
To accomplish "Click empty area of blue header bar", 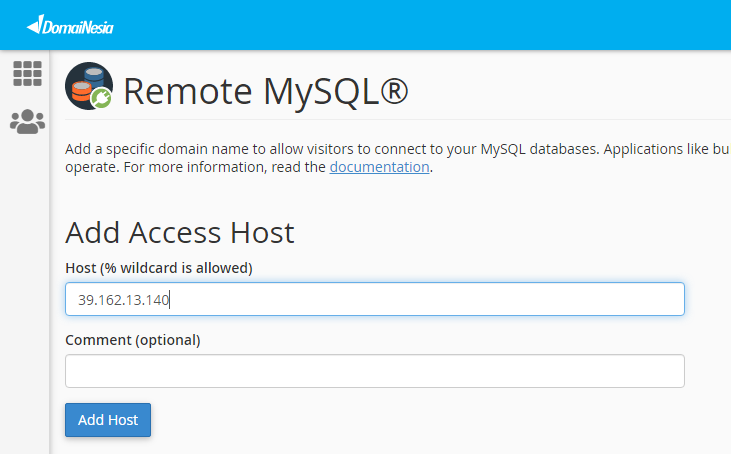I will pyautogui.click(x=450, y=25).
